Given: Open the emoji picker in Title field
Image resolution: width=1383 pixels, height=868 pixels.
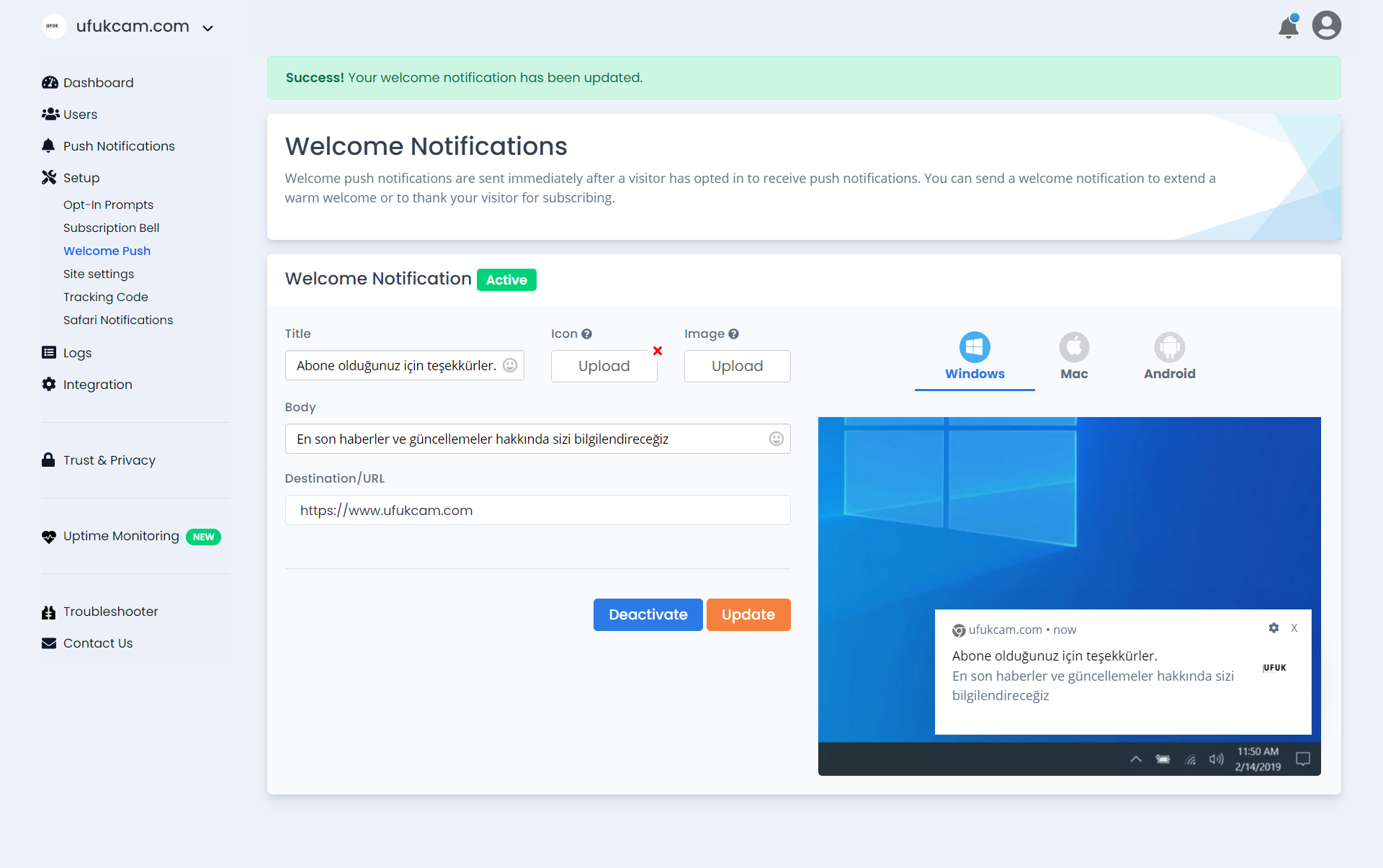Looking at the screenshot, I should [510, 365].
